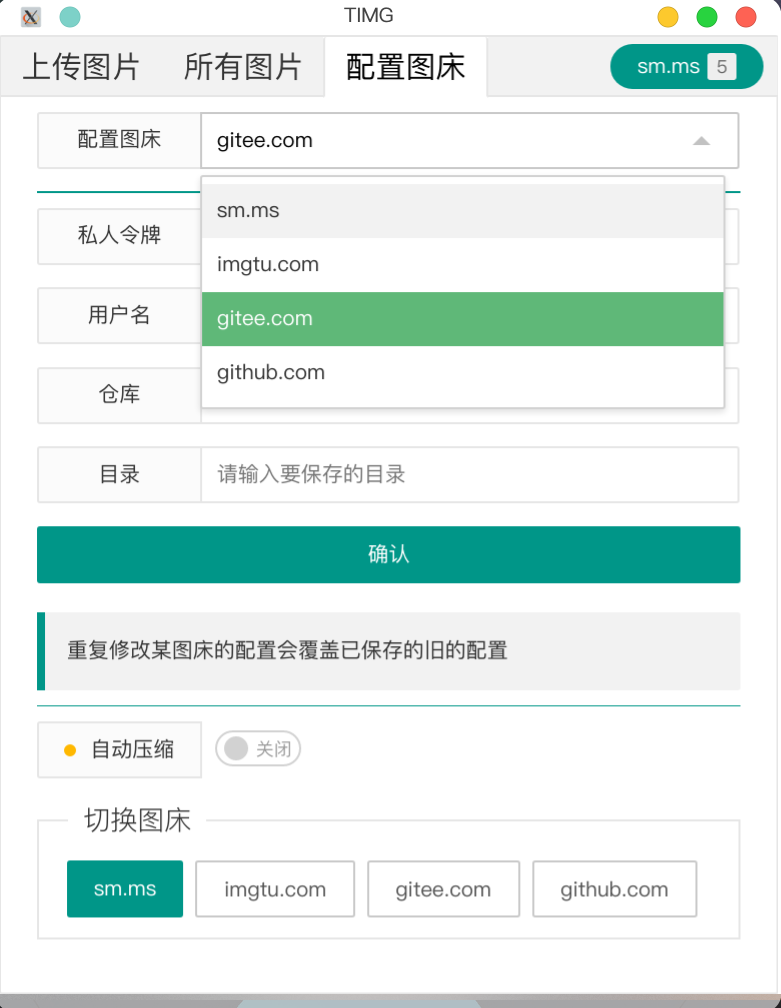Click the X11 app icon in title bar
Image resolution: width=781 pixels, height=1008 pixels.
coord(30,17)
